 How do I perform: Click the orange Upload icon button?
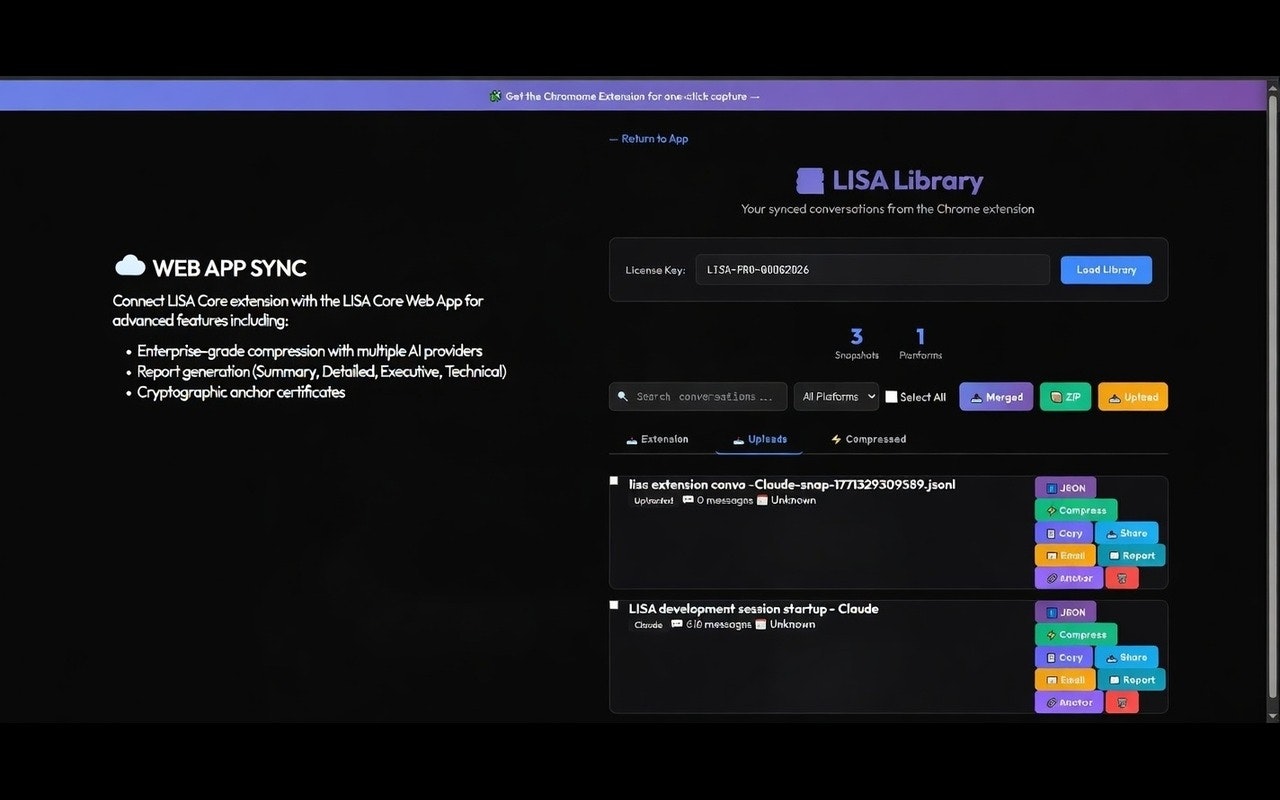(x=1132, y=396)
